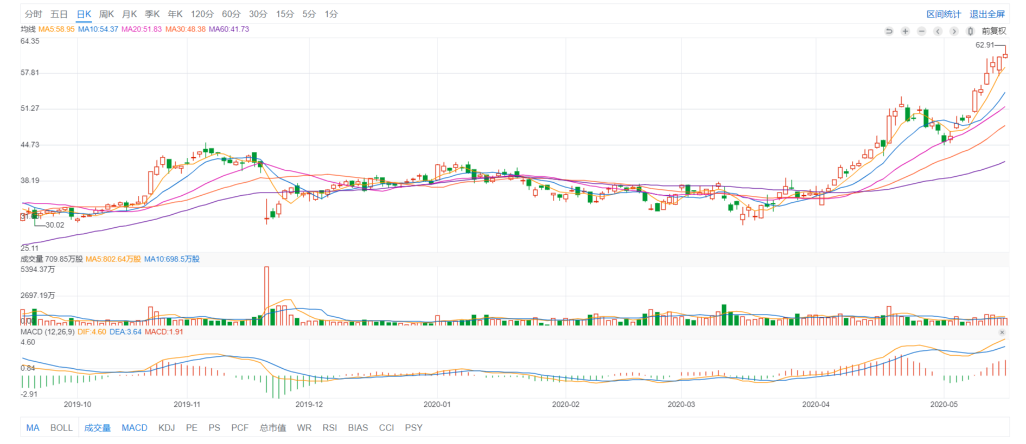Viewport: 1026px width, 444px height.
Task: Select the 月K monthly tab
Action: click(x=129, y=14)
